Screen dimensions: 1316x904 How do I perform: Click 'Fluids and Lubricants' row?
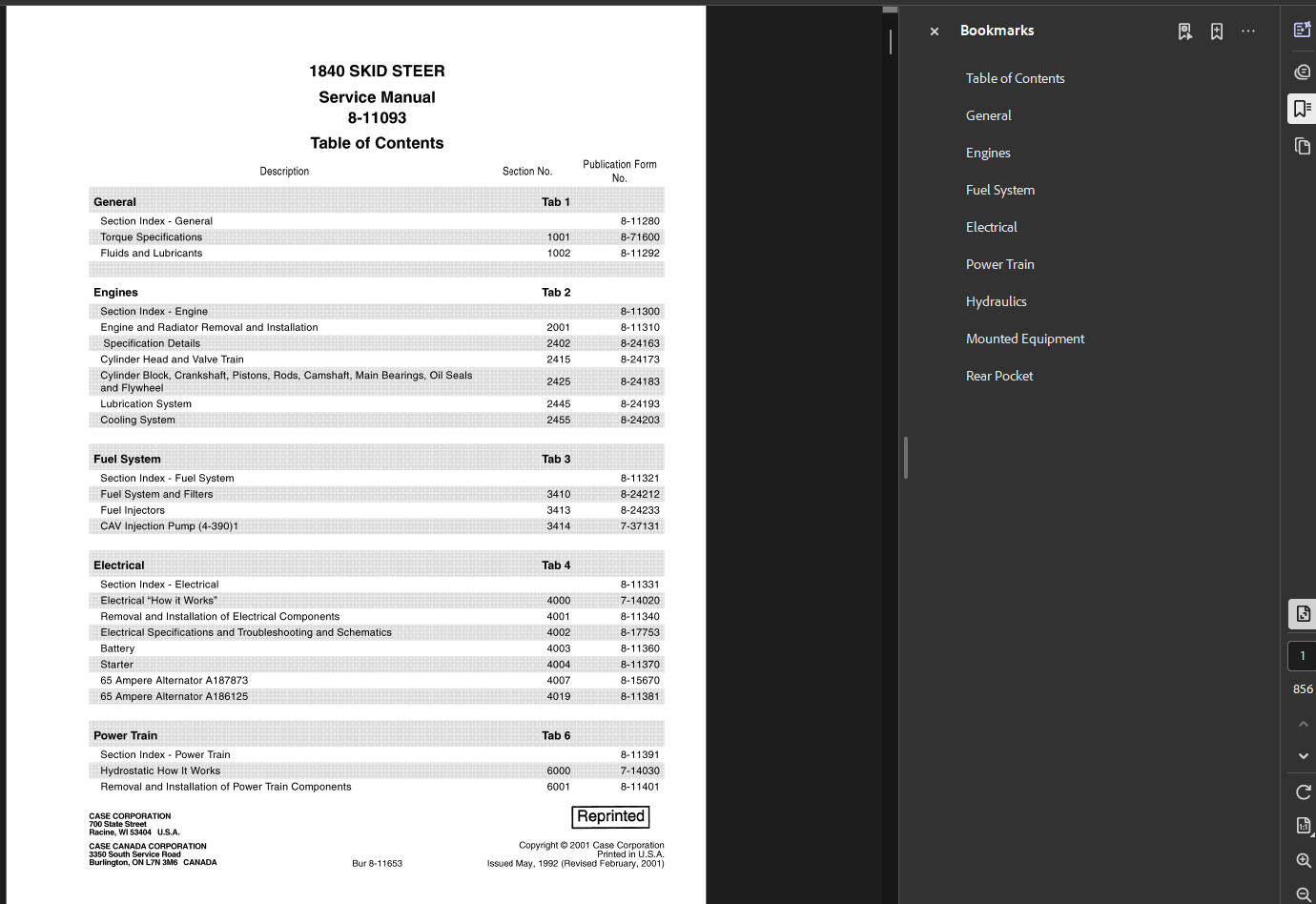pyautogui.click(x=377, y=254)
